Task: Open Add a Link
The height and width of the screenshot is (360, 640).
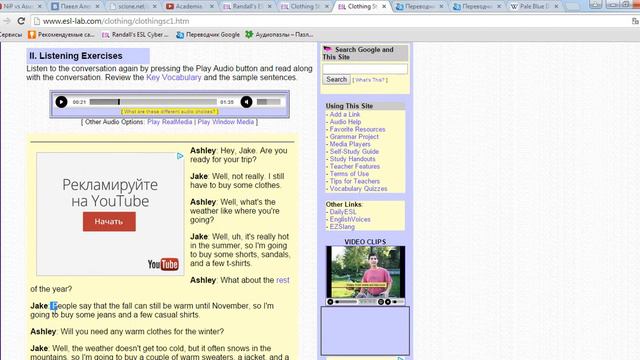Action: [345, 114]
